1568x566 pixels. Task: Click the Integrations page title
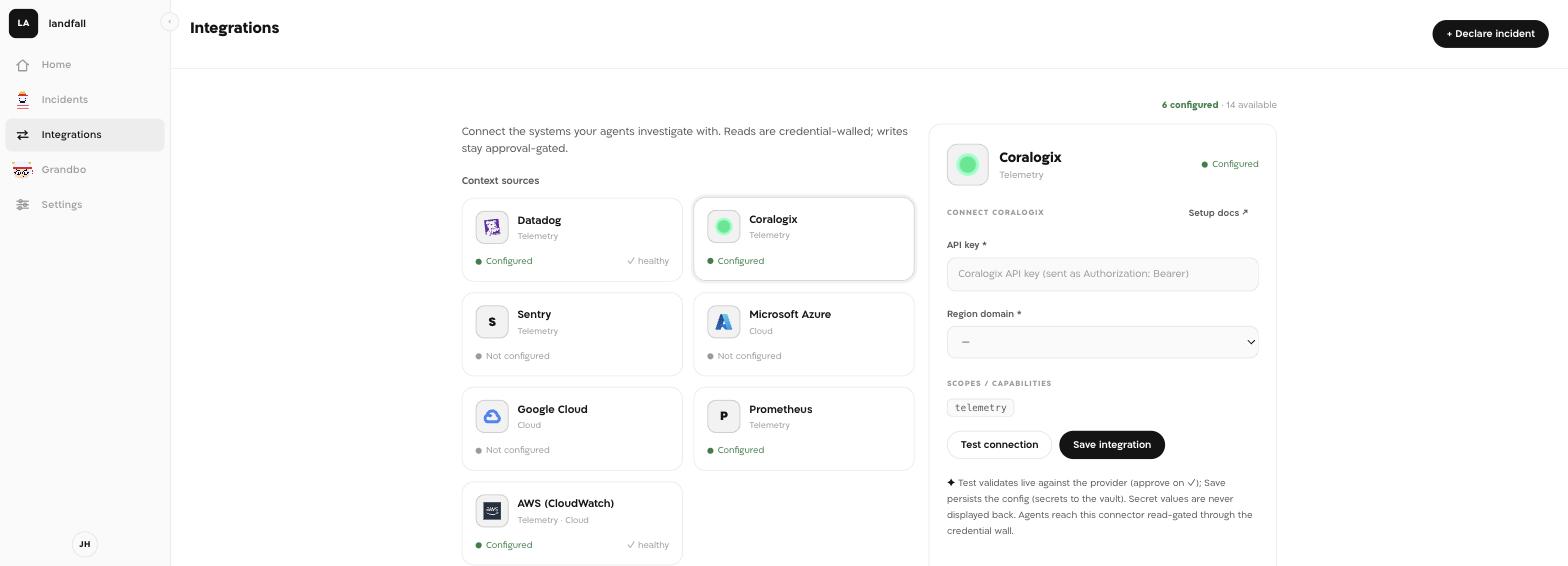point(234,28)
